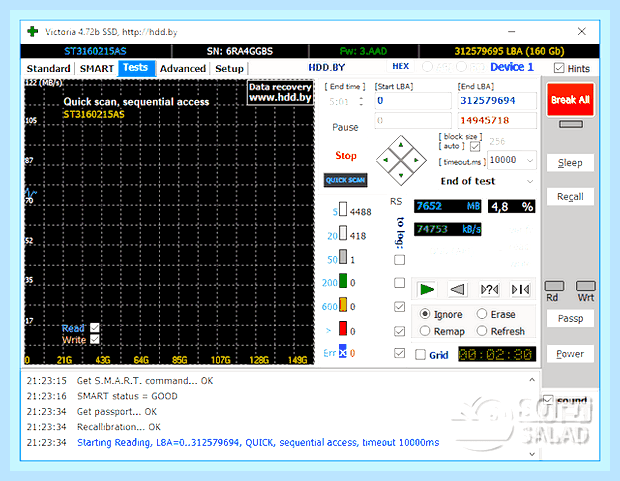This screenshot has width=620, height=481.
Task: Select the Remap radio option
Action: (x=425, y=331)
